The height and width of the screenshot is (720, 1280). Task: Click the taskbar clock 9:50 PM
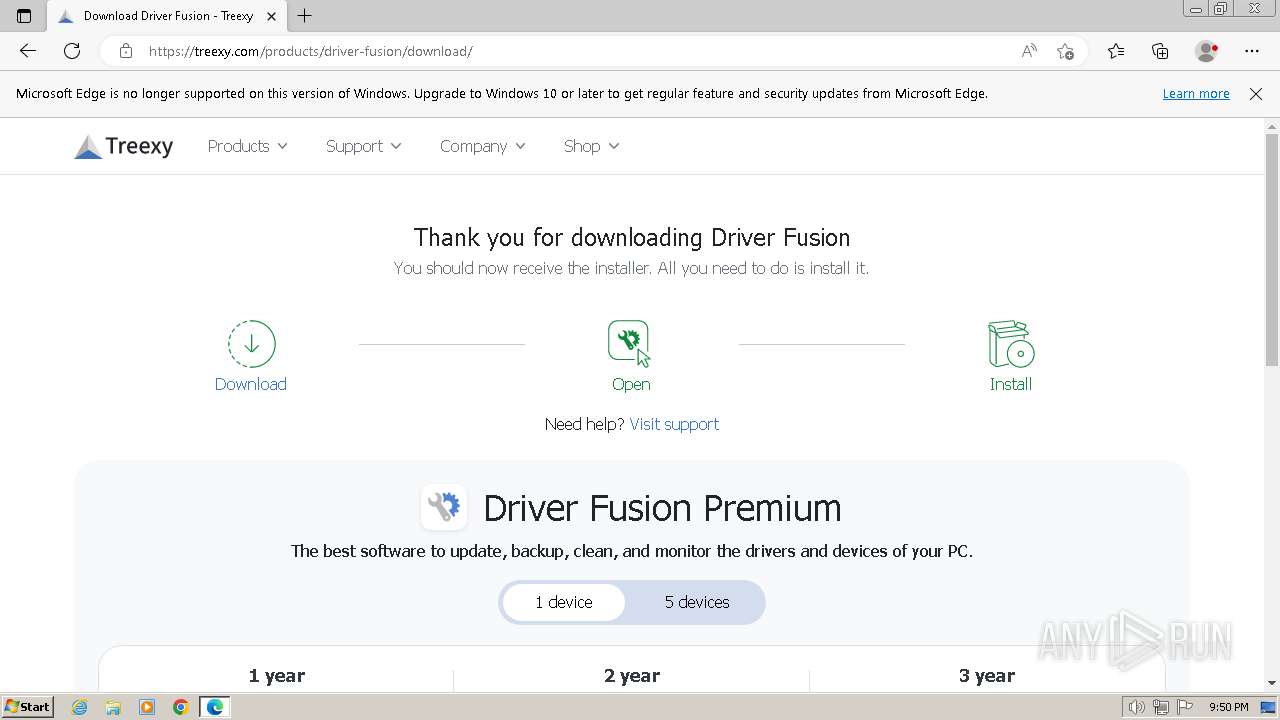pos(1229,707)
